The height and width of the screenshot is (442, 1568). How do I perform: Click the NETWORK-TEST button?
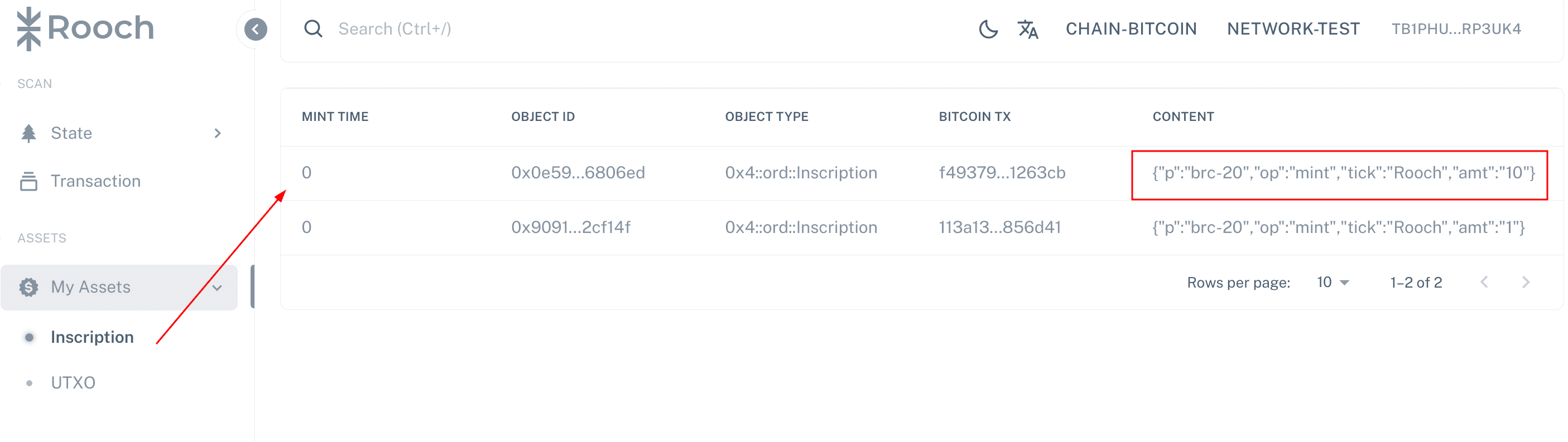pyautogui.click(x=1293, y=28)
